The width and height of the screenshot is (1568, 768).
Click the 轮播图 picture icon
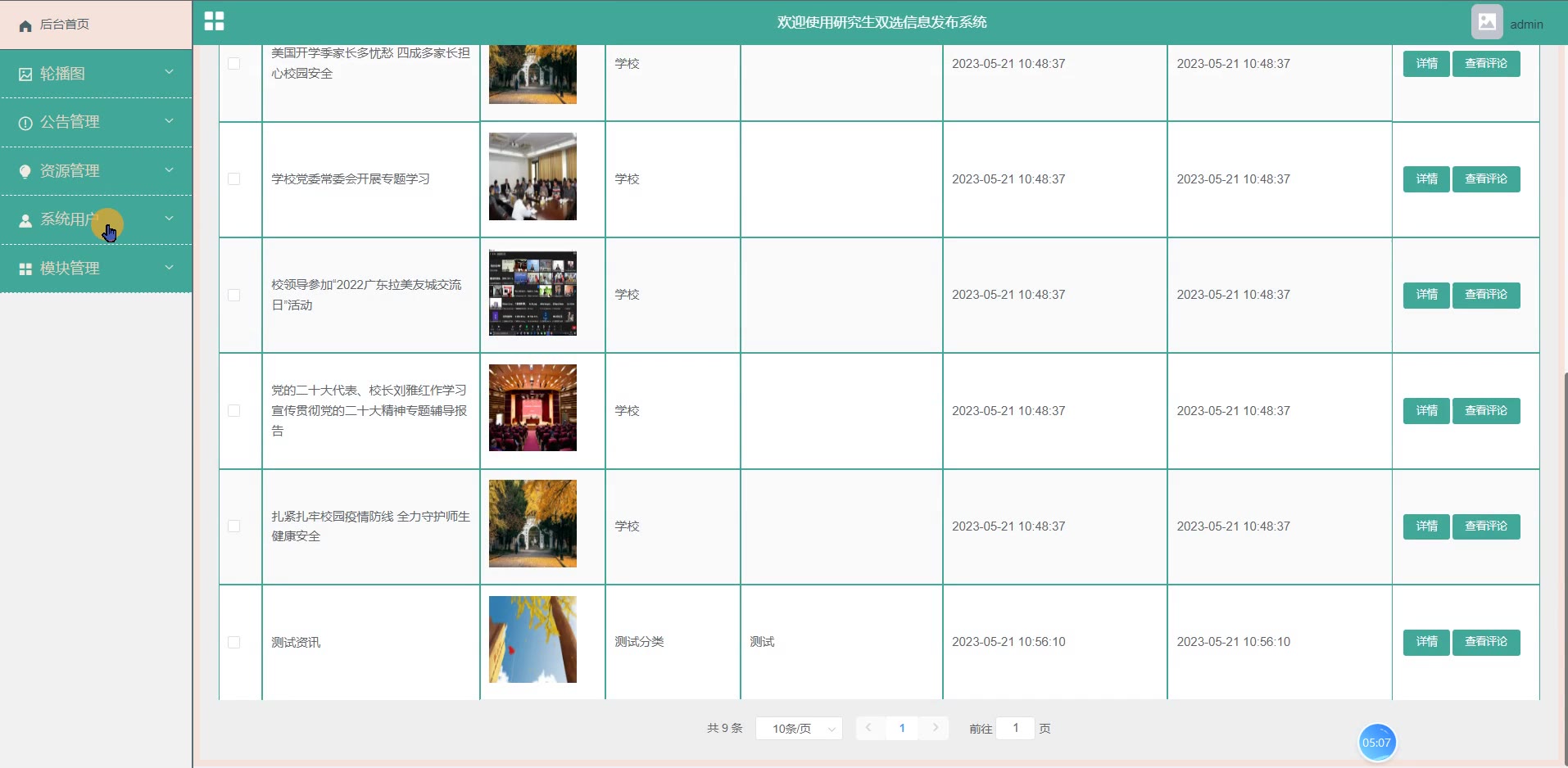pyautogui.click(x=25, y=75)
